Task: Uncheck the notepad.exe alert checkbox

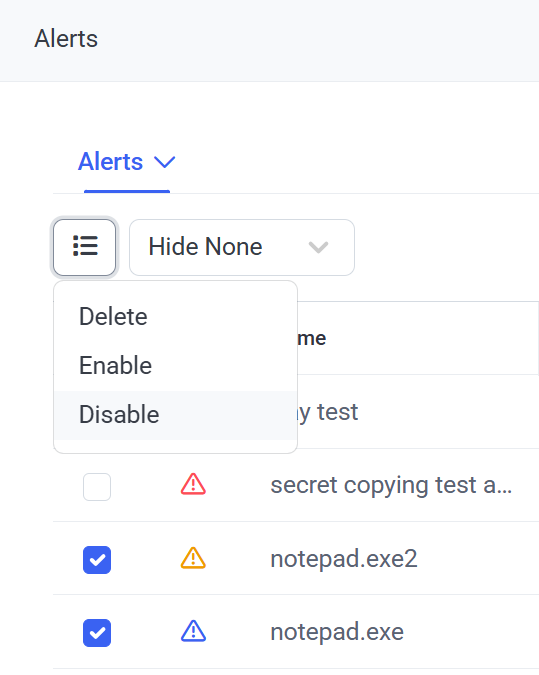Action: 97,633
